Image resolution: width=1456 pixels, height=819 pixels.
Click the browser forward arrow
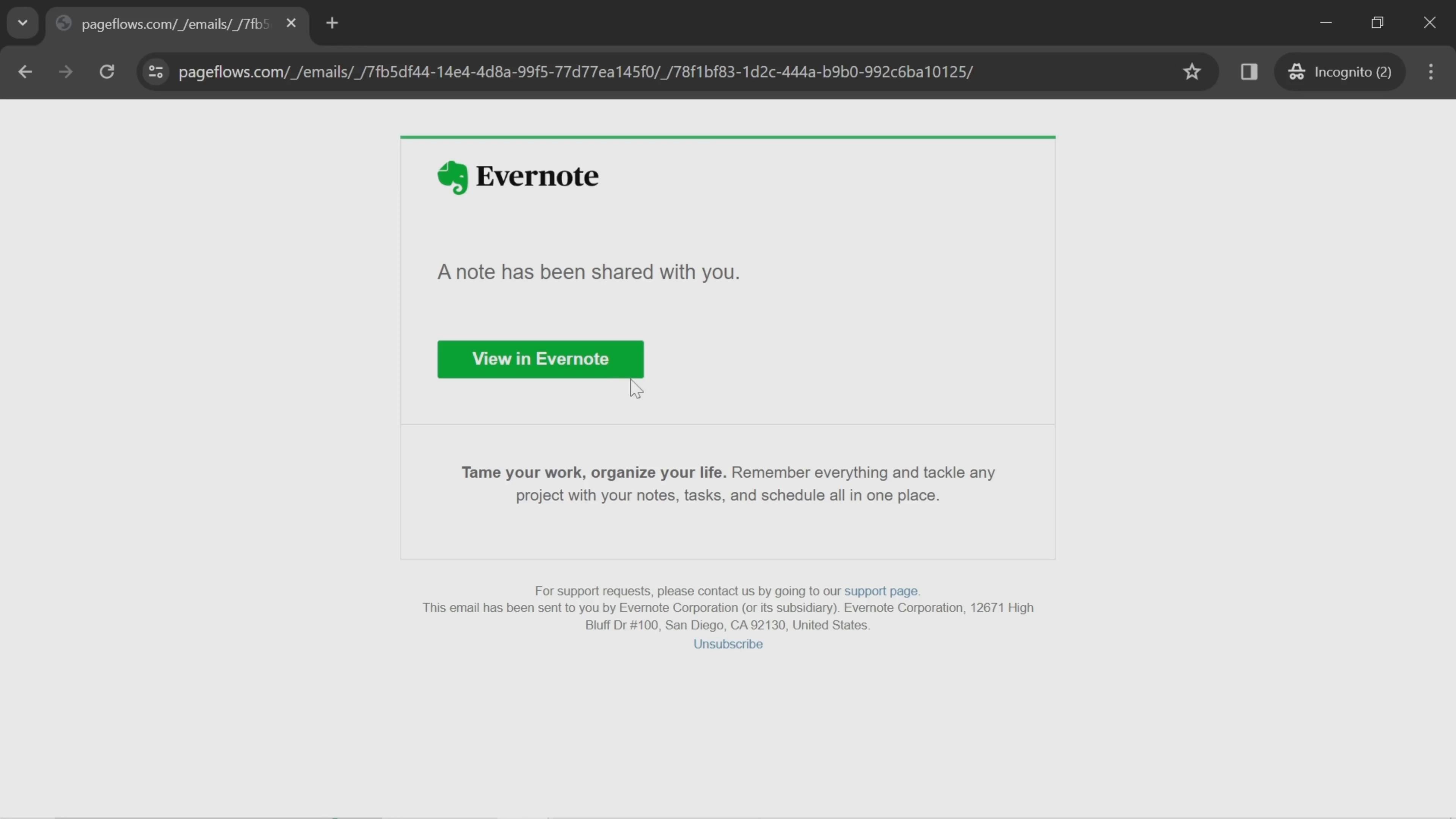[66, 72]
